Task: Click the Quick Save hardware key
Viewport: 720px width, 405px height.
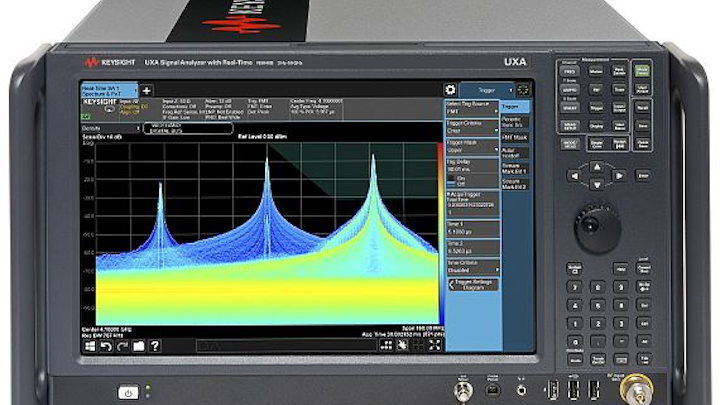Action: tap(642, 144)
